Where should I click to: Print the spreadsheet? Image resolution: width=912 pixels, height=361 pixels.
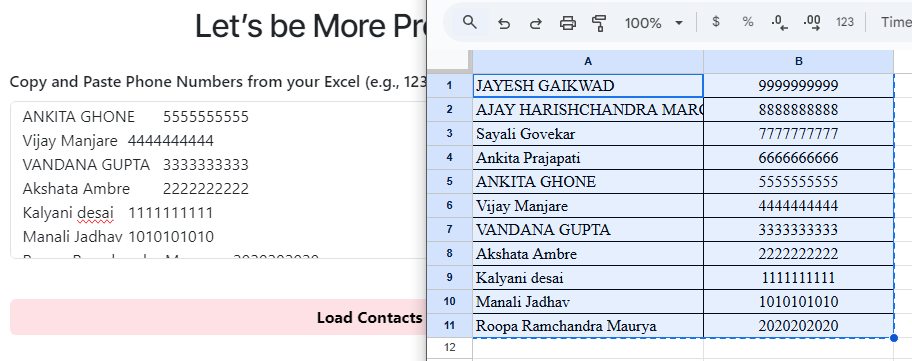(x=568, y=23)
